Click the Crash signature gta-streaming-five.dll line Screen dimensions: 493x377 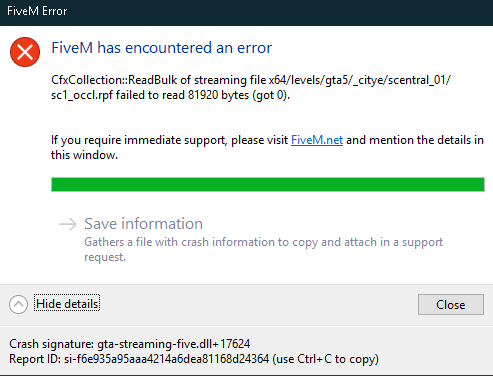[x=130, y=344]
